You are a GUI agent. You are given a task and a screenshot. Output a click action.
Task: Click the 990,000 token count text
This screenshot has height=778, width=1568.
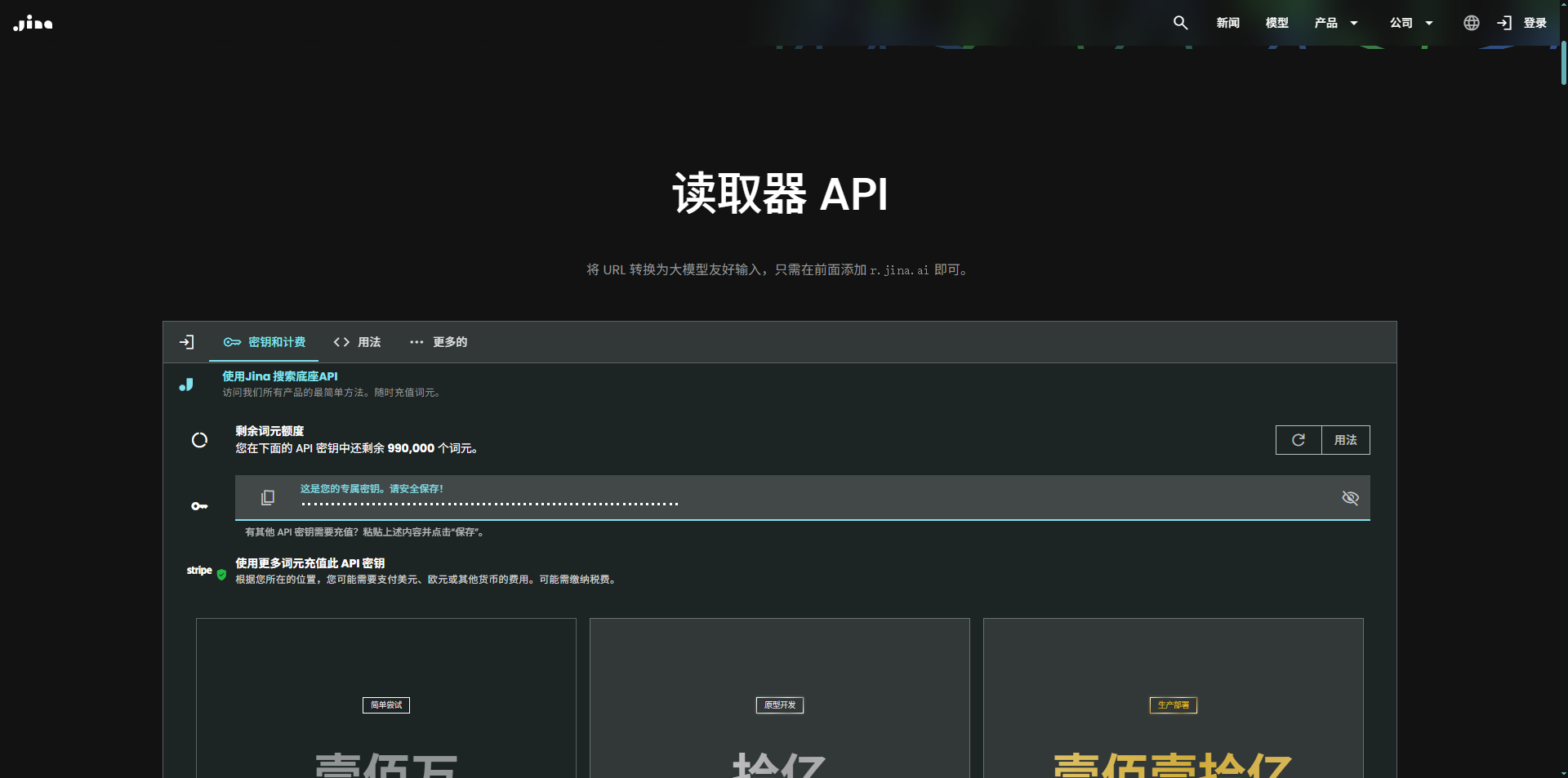coord(411,448)
